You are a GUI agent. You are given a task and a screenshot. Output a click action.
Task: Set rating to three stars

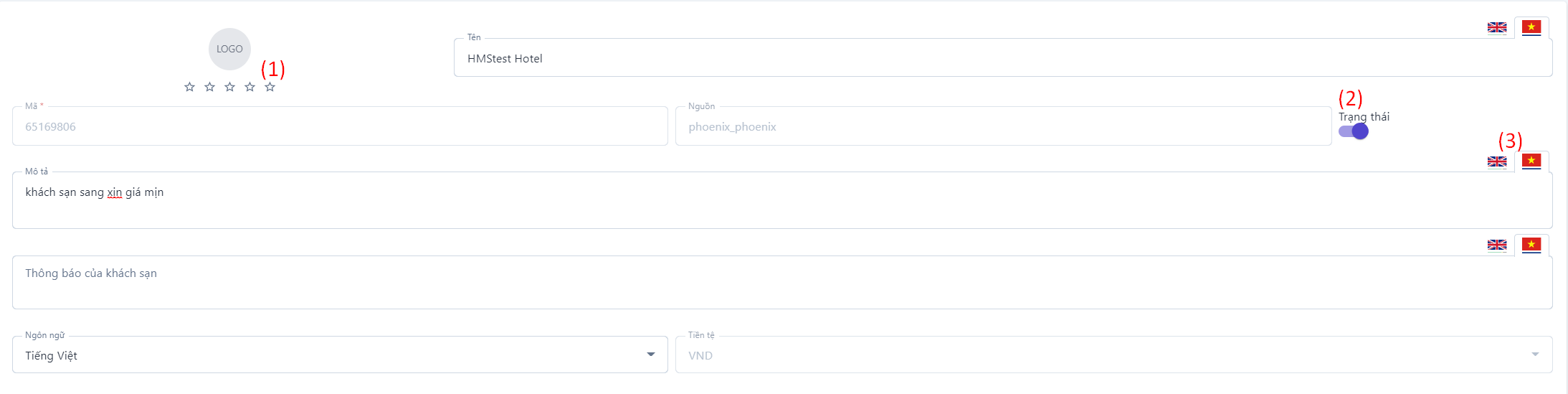click(x=229, y=87)
